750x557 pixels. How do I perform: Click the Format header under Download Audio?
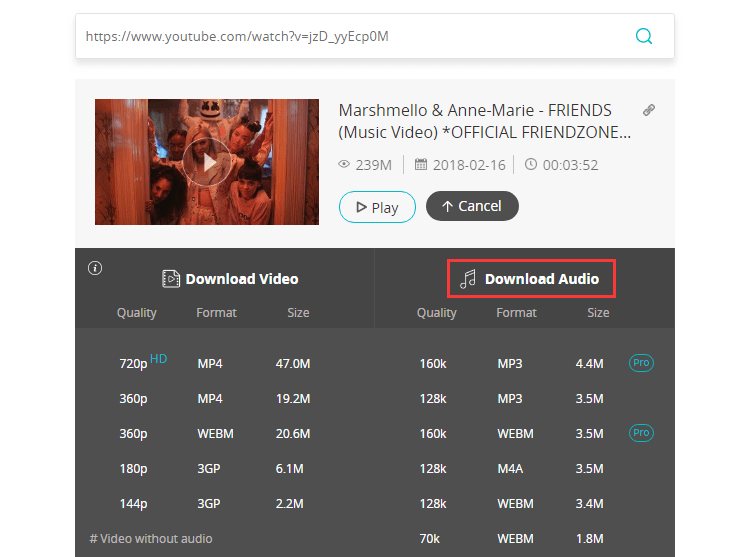pos(517,313)
